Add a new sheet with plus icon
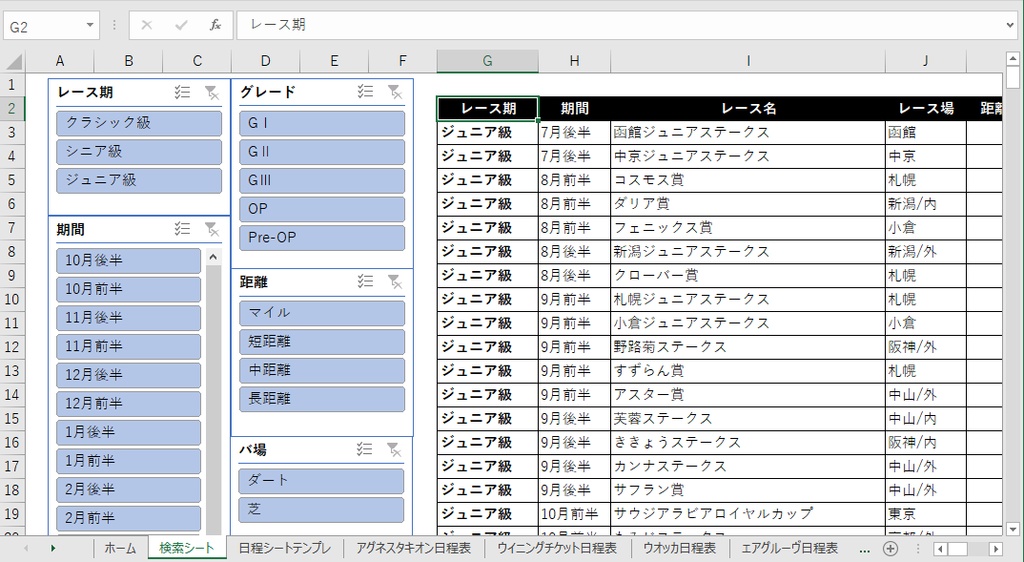1024x562 pixels. 890,548
